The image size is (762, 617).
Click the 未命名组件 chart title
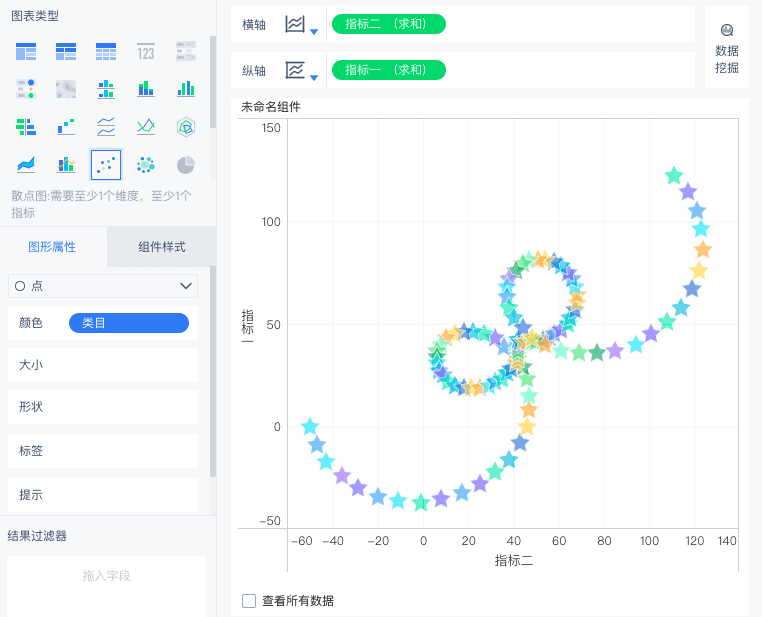271,107
